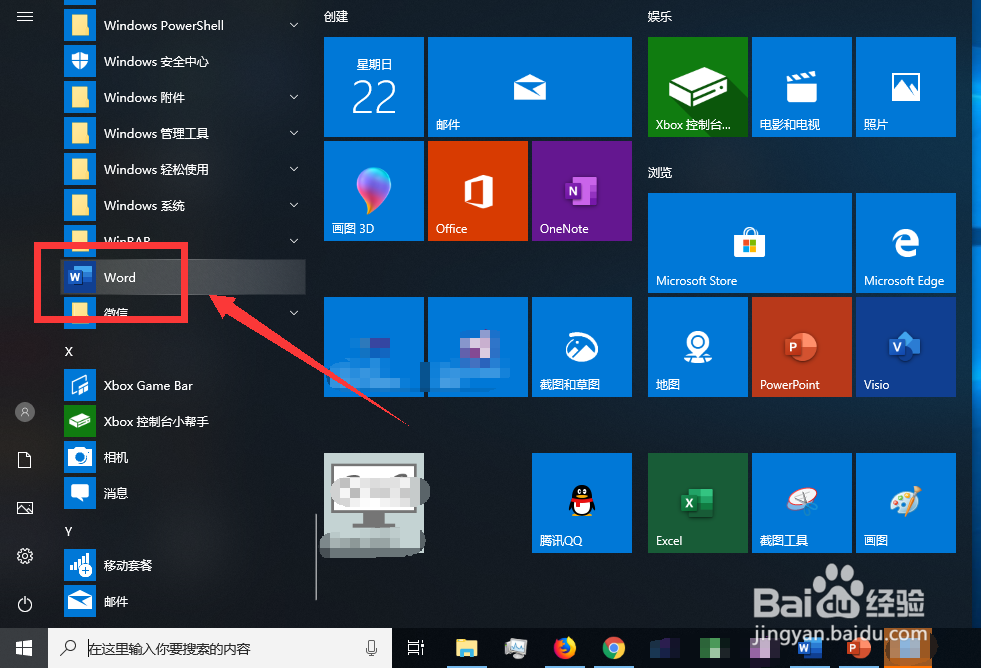Open the Paint tile (画图)
This screenshot has width=981, height=668.
point(905,503)
